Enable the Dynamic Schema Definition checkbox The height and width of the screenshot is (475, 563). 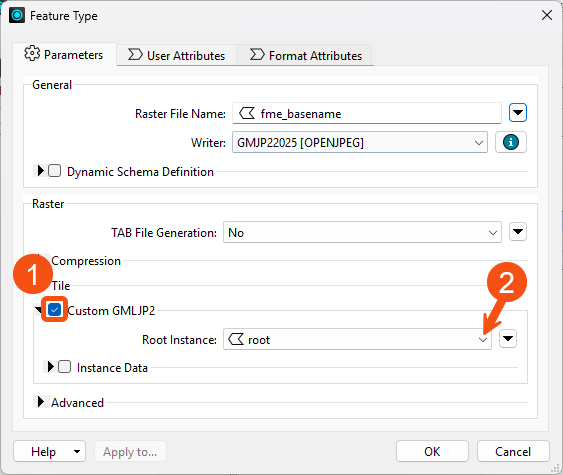[55, 171]
